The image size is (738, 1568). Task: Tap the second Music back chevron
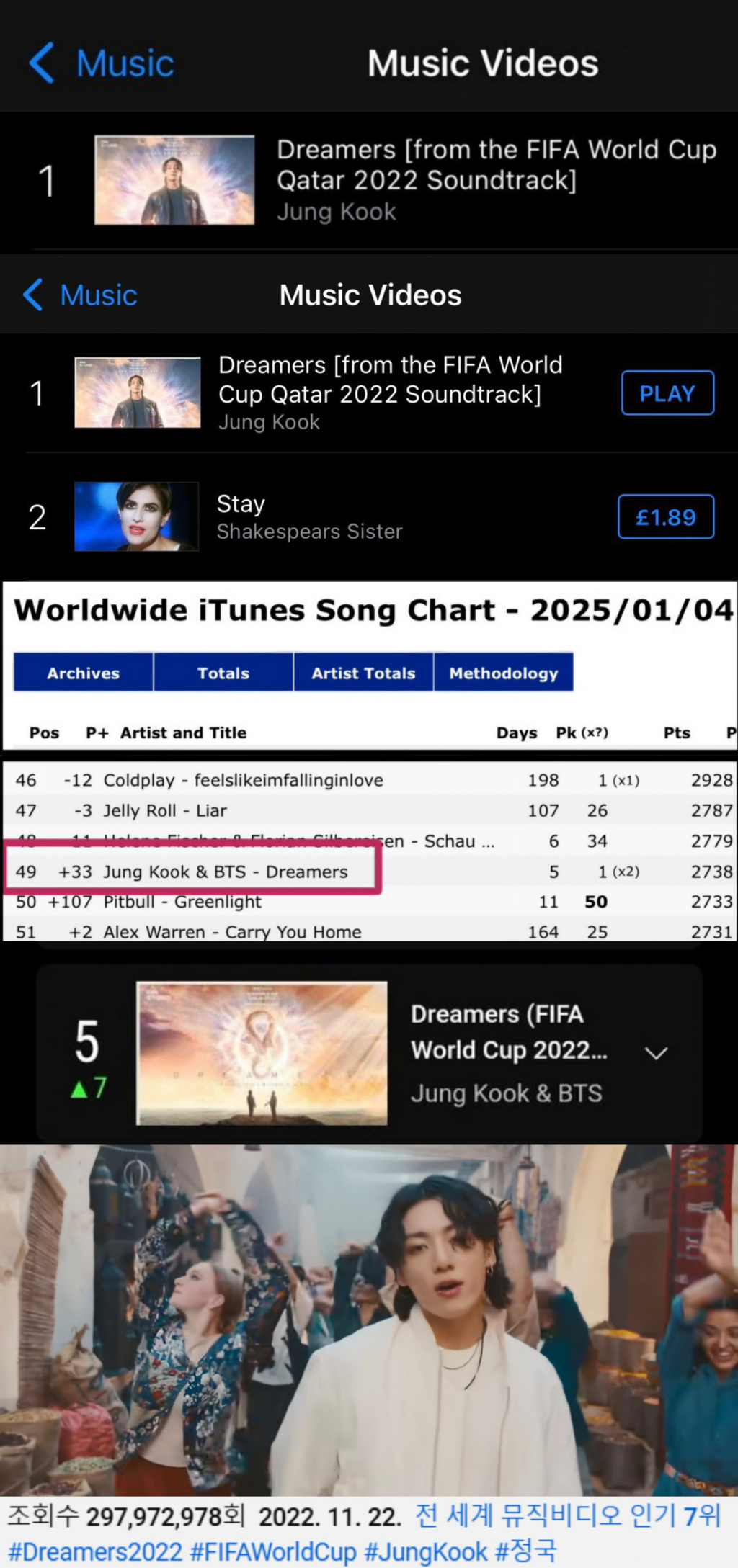pyautogui.click(x=33, y=295)
